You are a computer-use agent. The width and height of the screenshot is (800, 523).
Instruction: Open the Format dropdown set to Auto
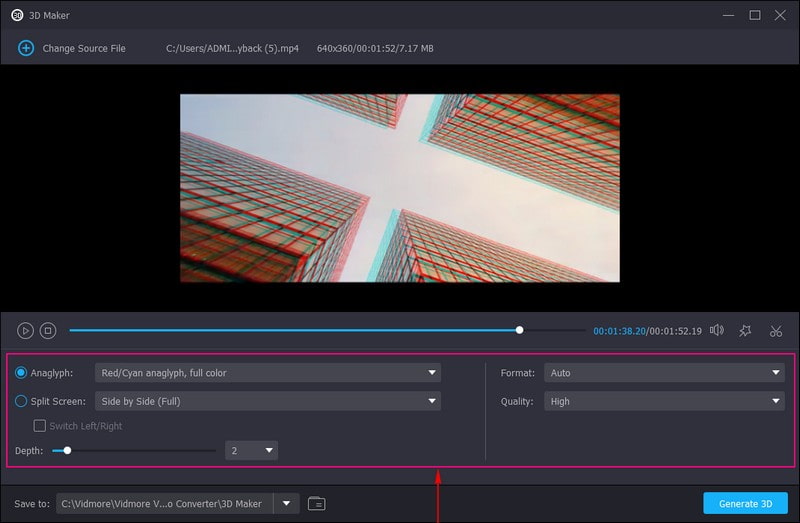(664, 373)
